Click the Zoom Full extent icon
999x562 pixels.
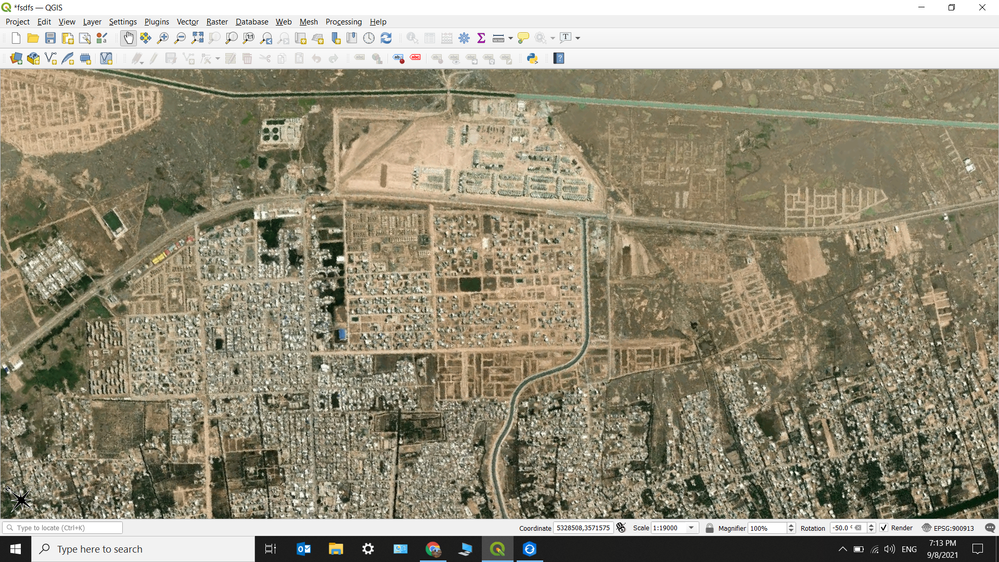tap(197, 38)
